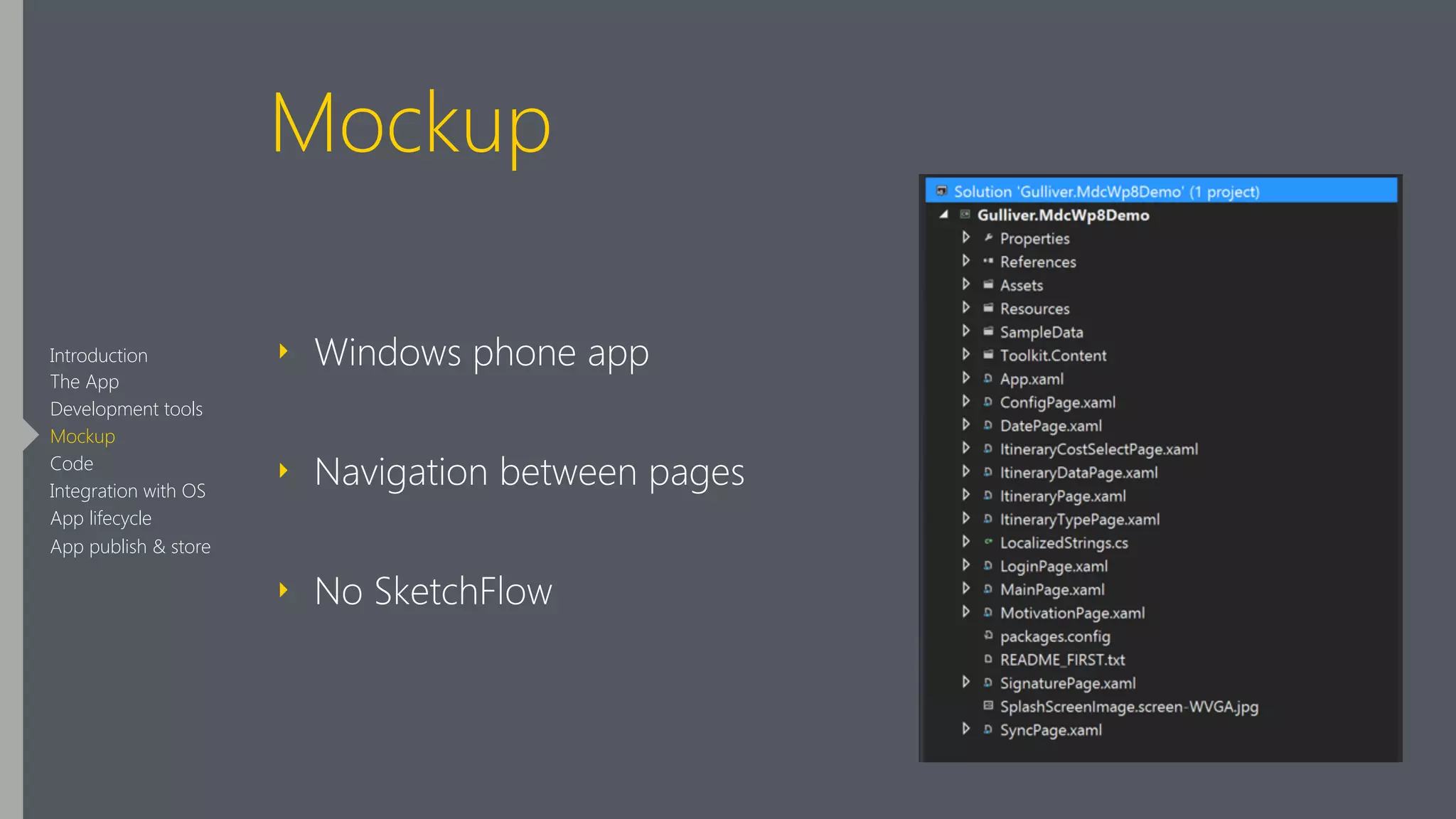Click the folder icon beside Assets
1456x819 pixels.
point(988,284)
